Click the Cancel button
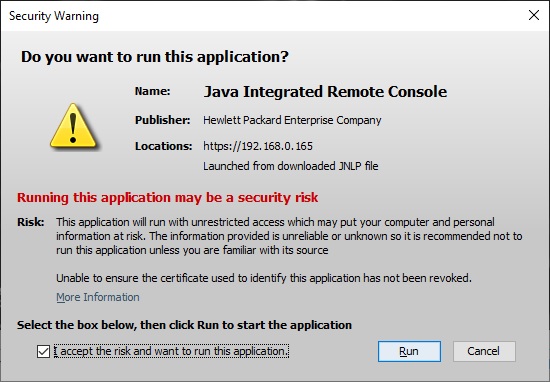This screenshot has height=382, width=550. point(484,351)
